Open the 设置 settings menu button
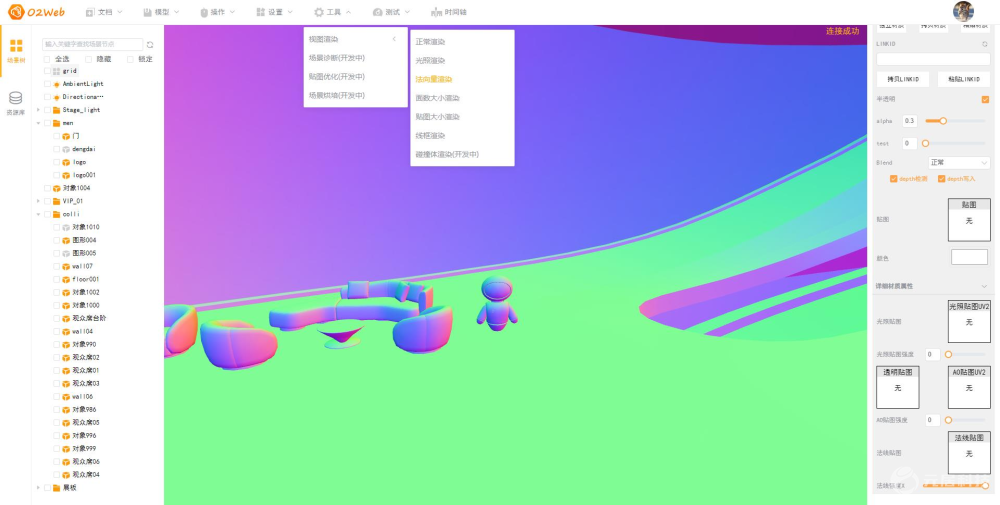 [274, 12]
